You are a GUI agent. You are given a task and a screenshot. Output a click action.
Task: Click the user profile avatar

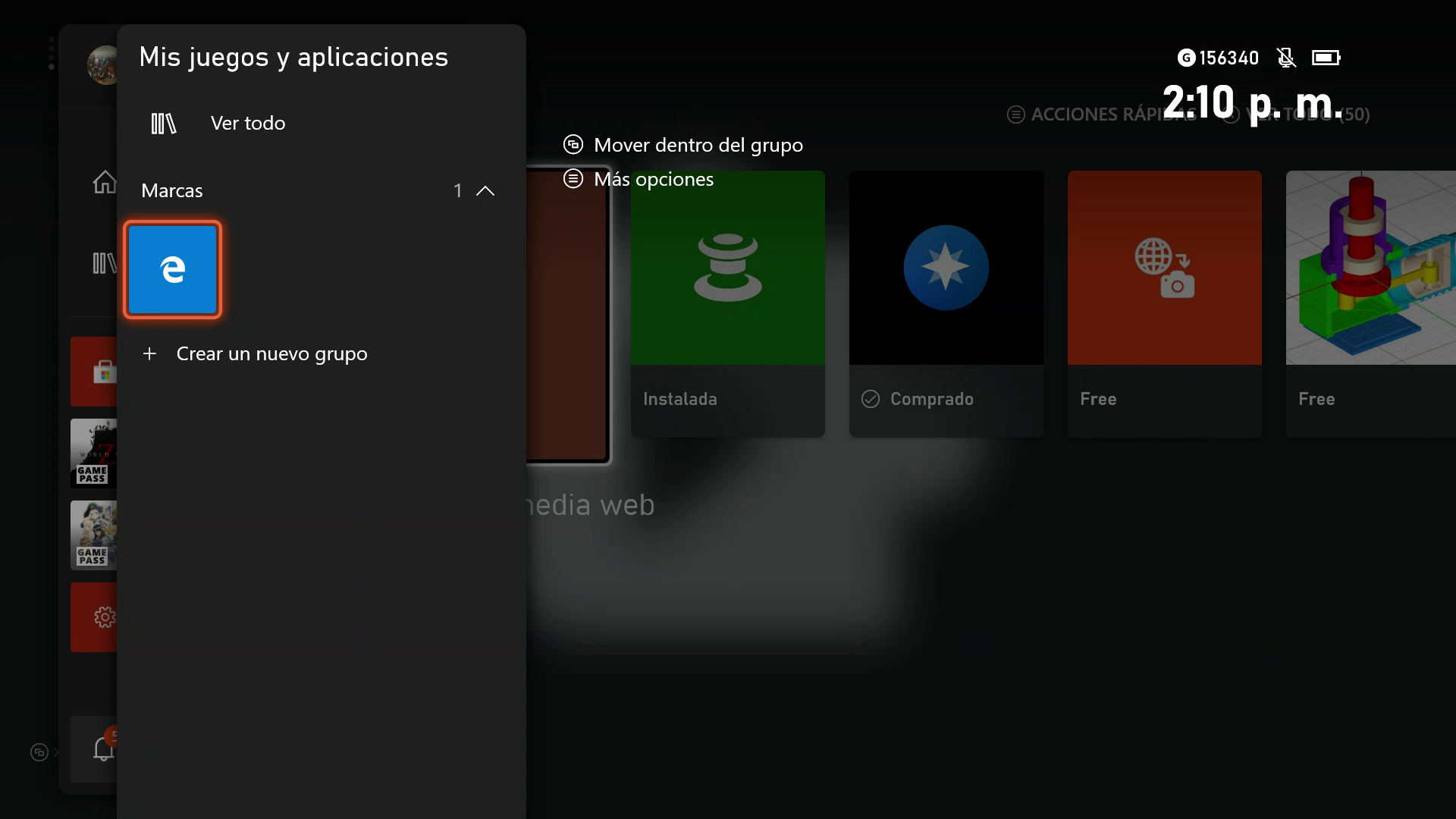[103, 65]
